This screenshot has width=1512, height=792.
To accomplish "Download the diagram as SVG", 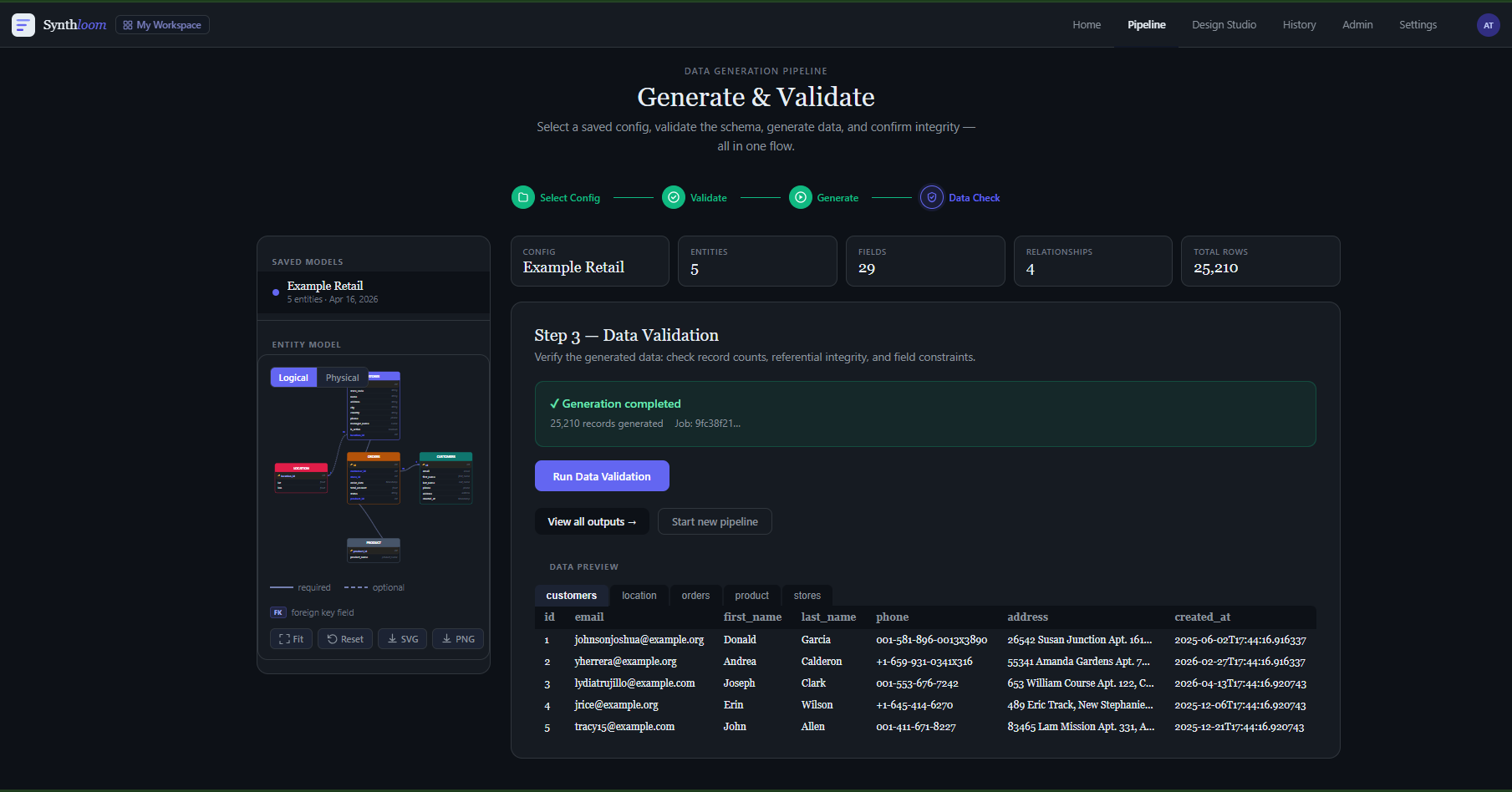I will tap(403, 639).
